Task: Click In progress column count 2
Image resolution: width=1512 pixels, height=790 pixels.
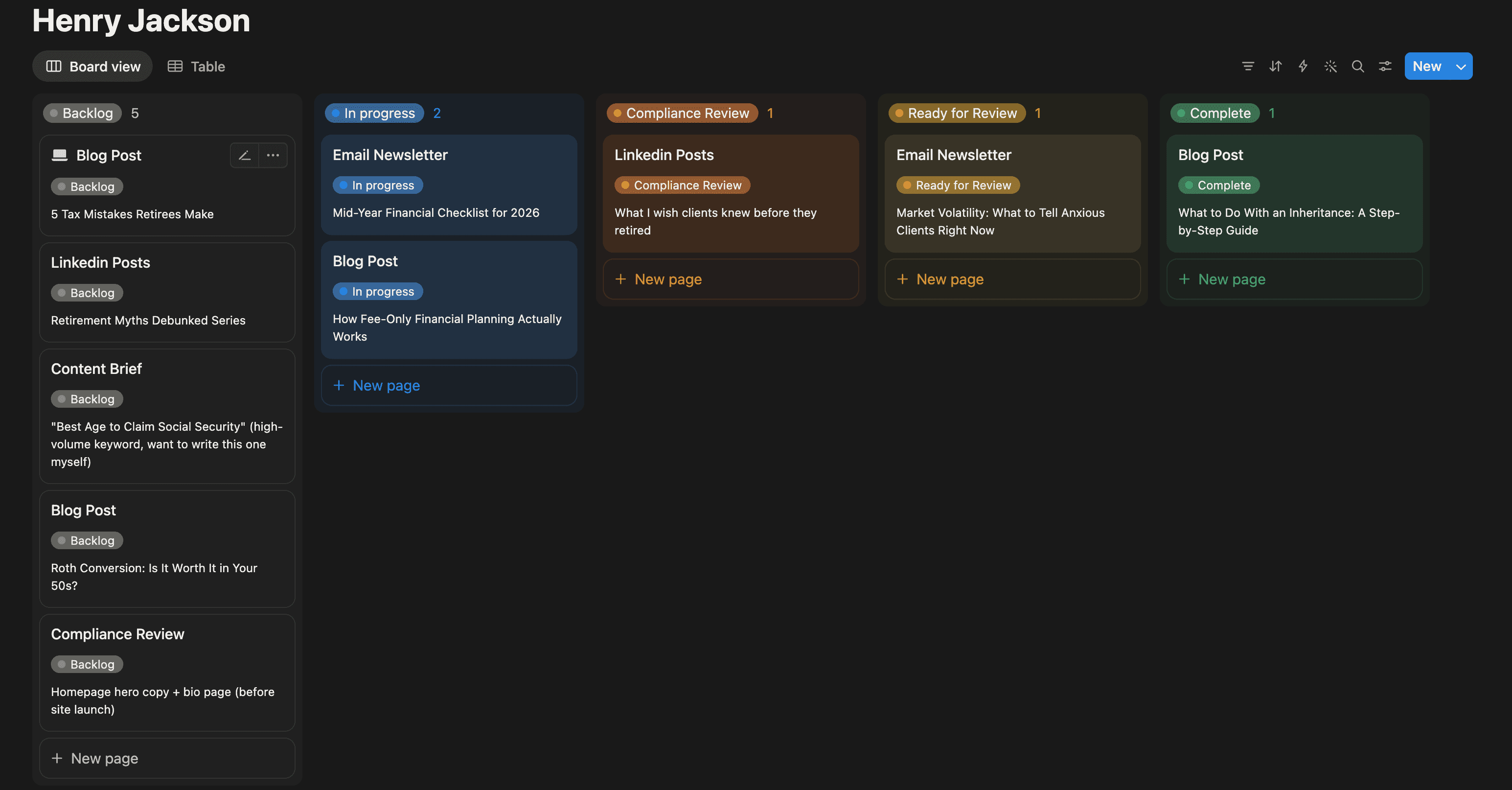Action: click(436, 113)
